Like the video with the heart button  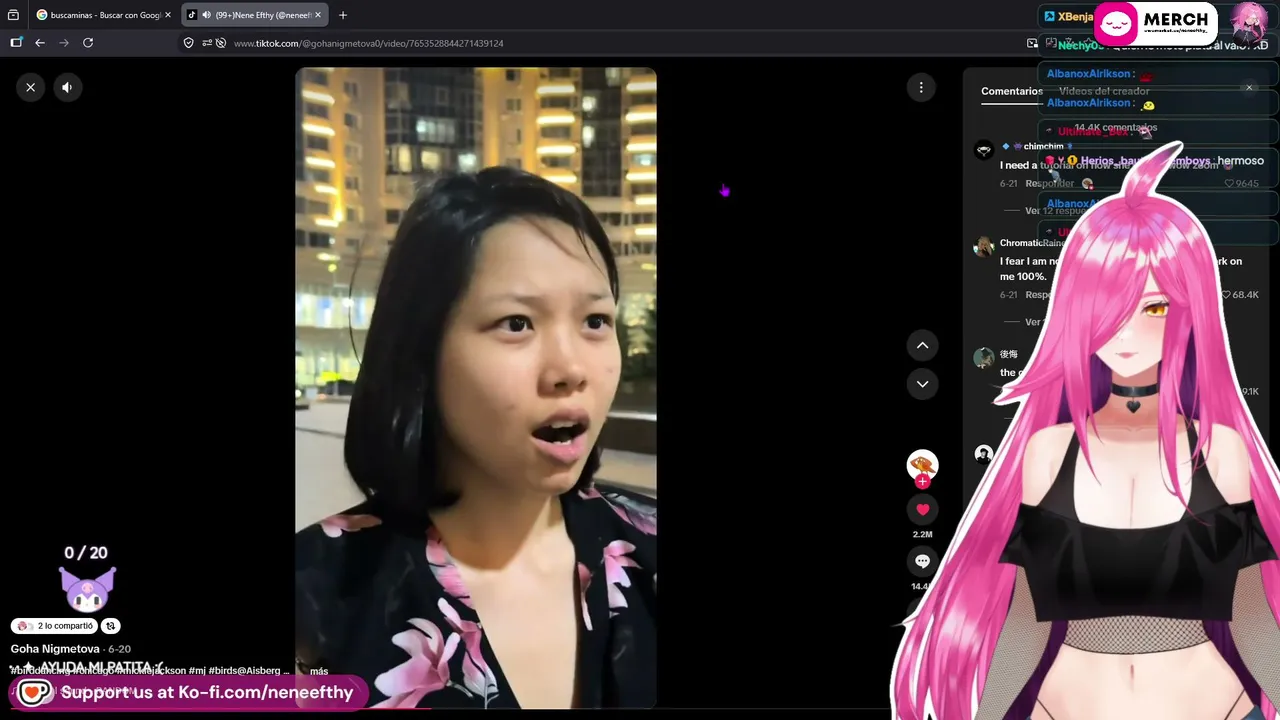pos(922,509)
